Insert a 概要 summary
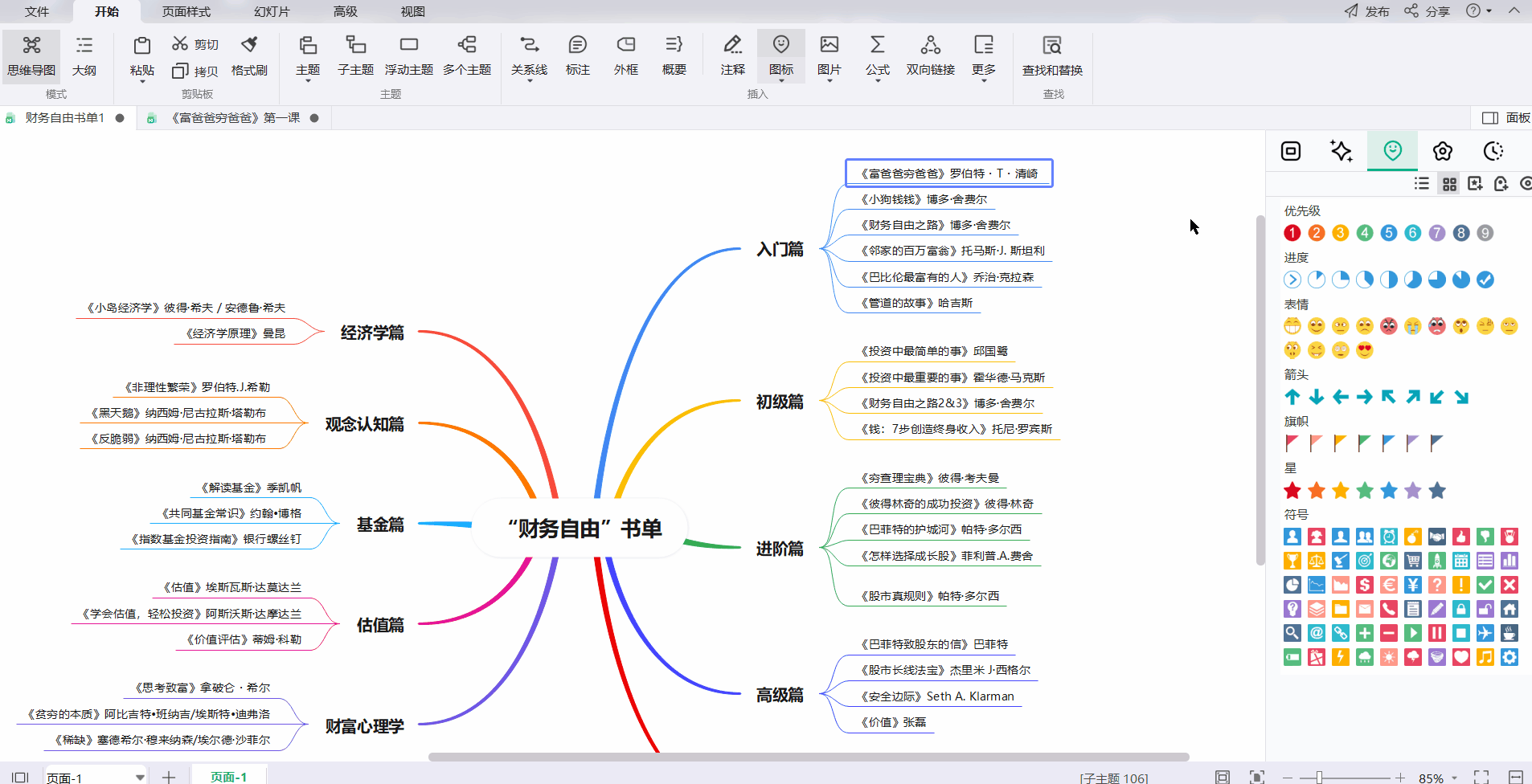The image size is (1532, 784). (x=674, y=56)
